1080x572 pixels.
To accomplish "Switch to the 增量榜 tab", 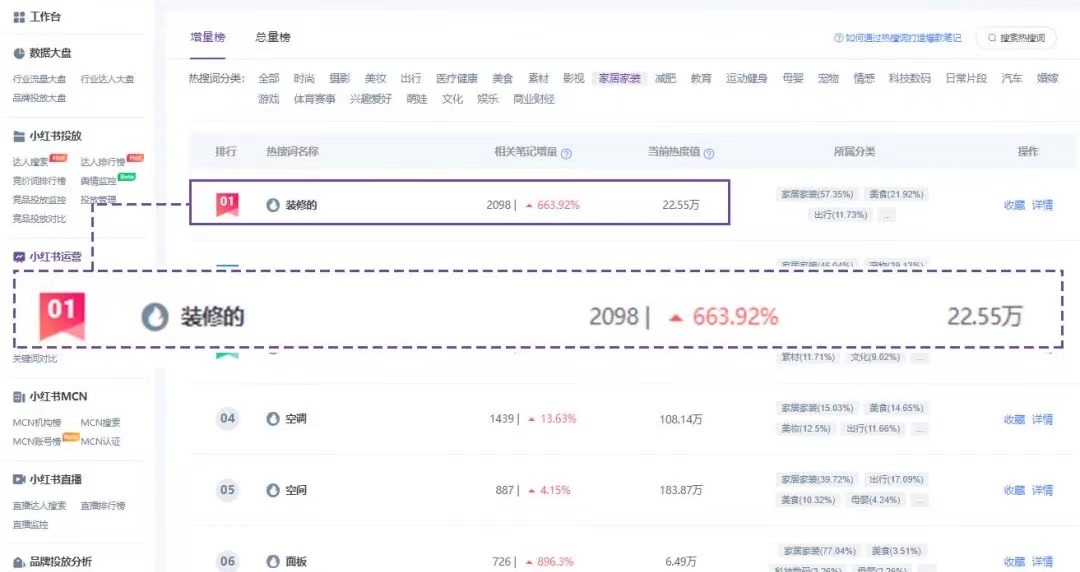I will click(x=208, y=37).
